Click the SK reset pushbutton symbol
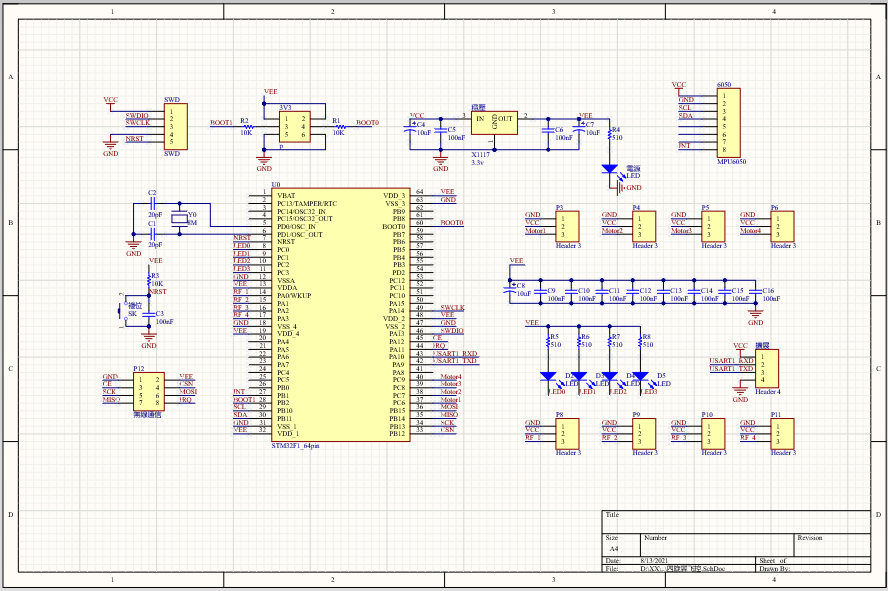 [x=122, y=310]
